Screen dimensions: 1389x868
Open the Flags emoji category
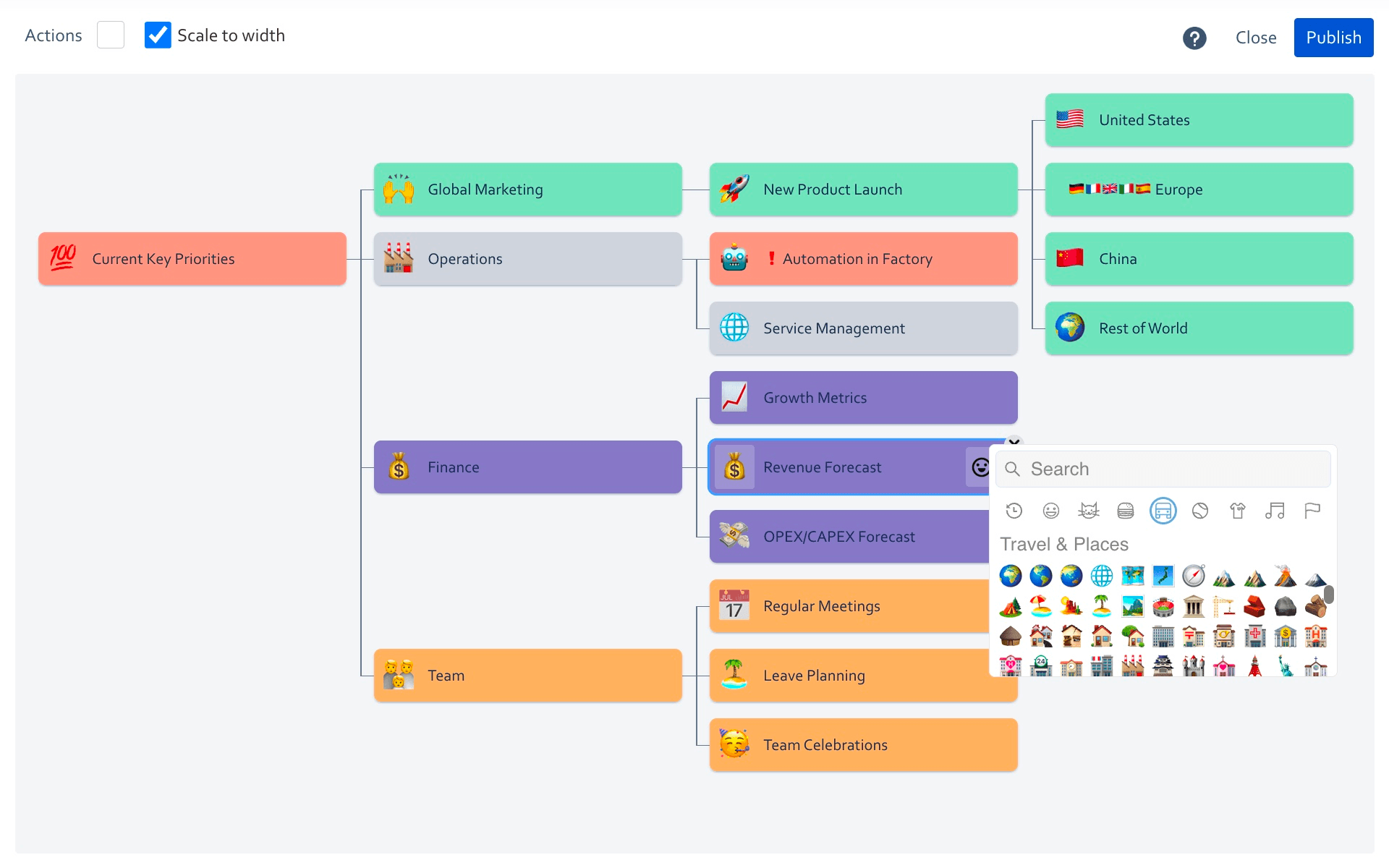[x=1312, y=511]
